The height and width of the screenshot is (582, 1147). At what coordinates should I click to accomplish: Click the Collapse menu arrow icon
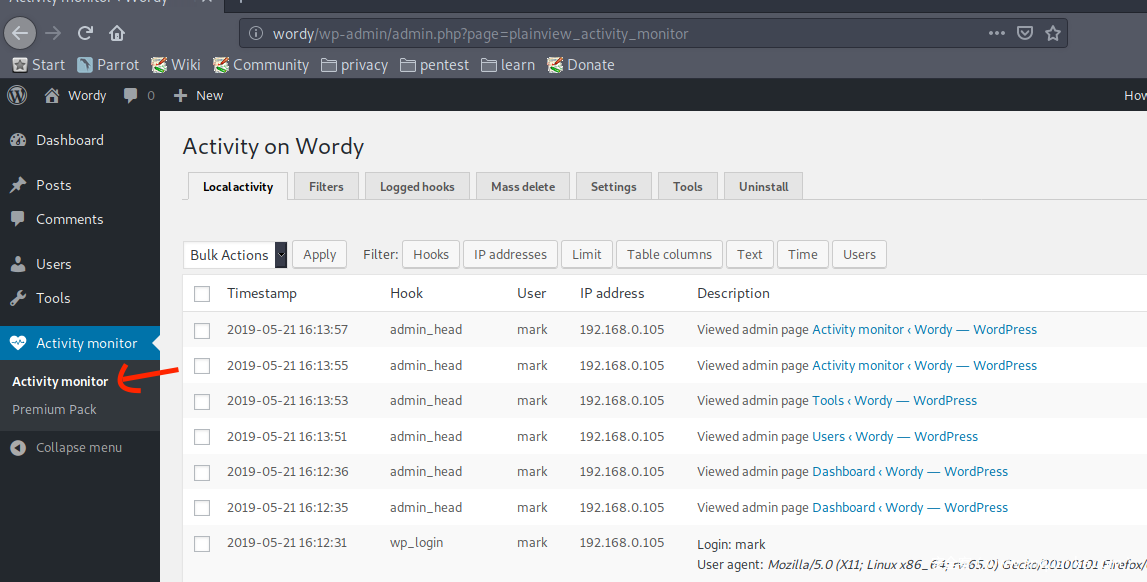coord(18,447)
